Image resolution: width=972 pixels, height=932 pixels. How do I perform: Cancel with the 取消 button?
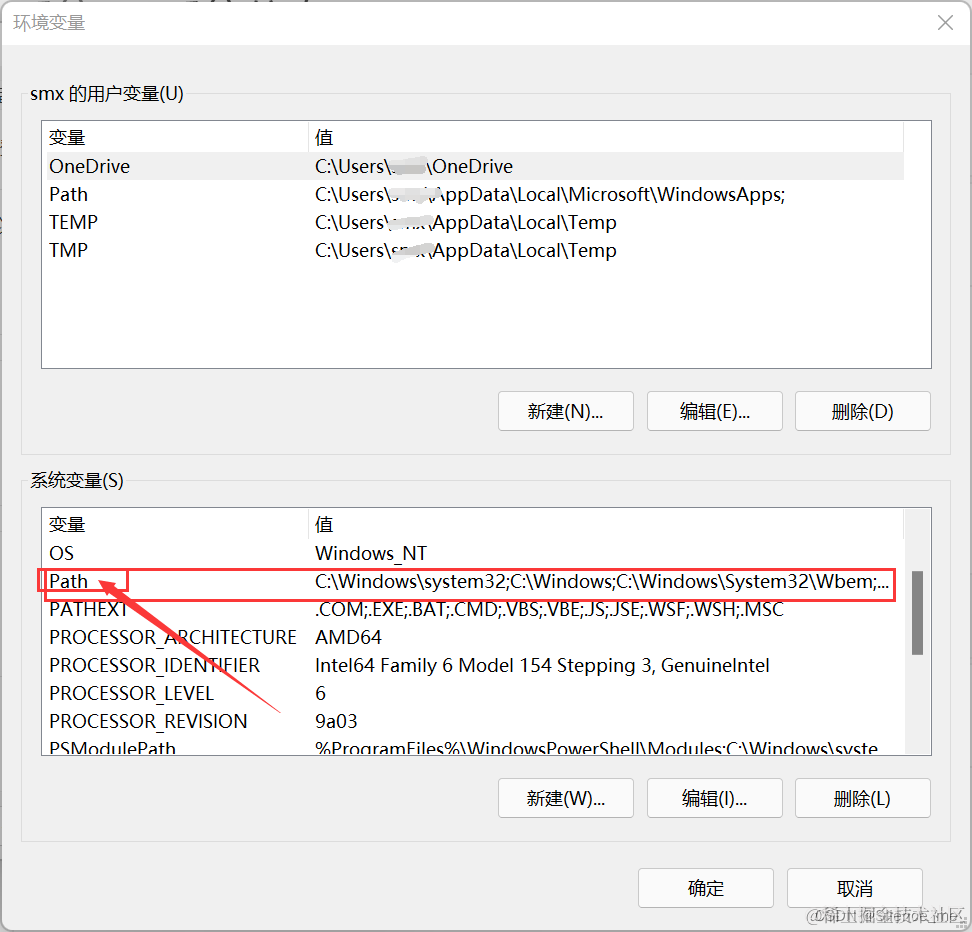point(854,888)
